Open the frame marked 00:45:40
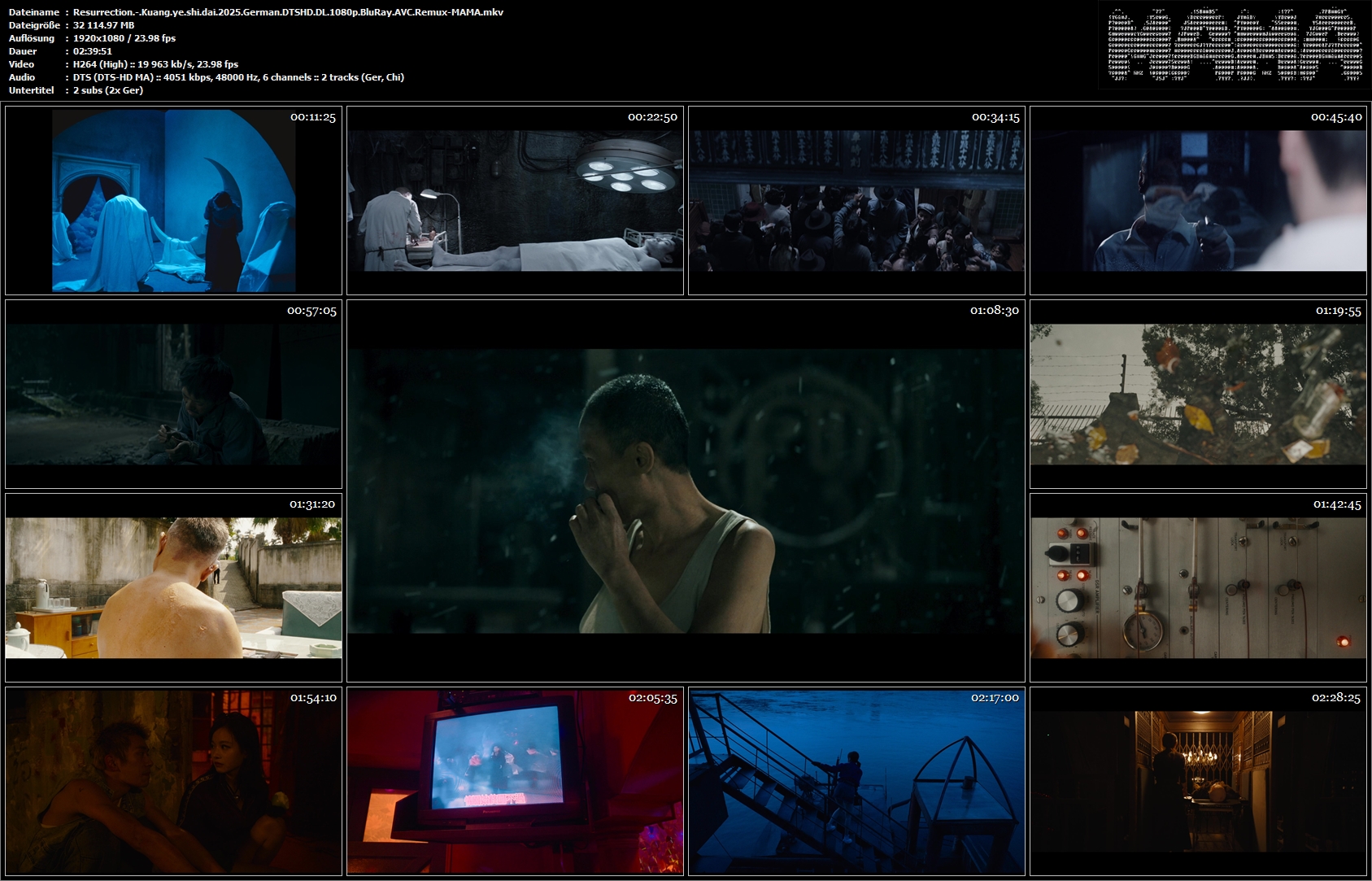Screen dimensions: 1372x881 coord(1198,200)
